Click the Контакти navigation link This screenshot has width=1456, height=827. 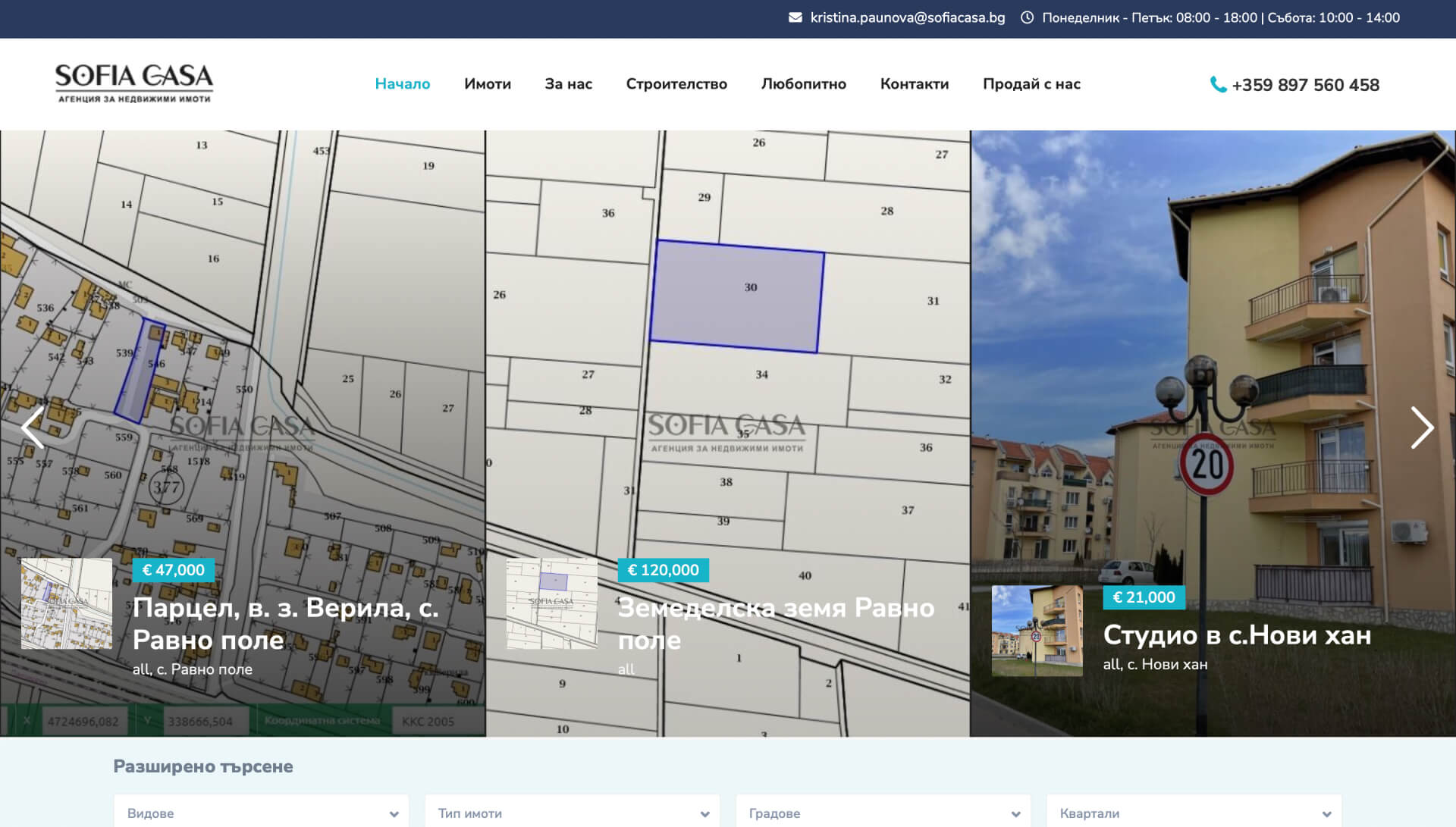tap(914, 84)
